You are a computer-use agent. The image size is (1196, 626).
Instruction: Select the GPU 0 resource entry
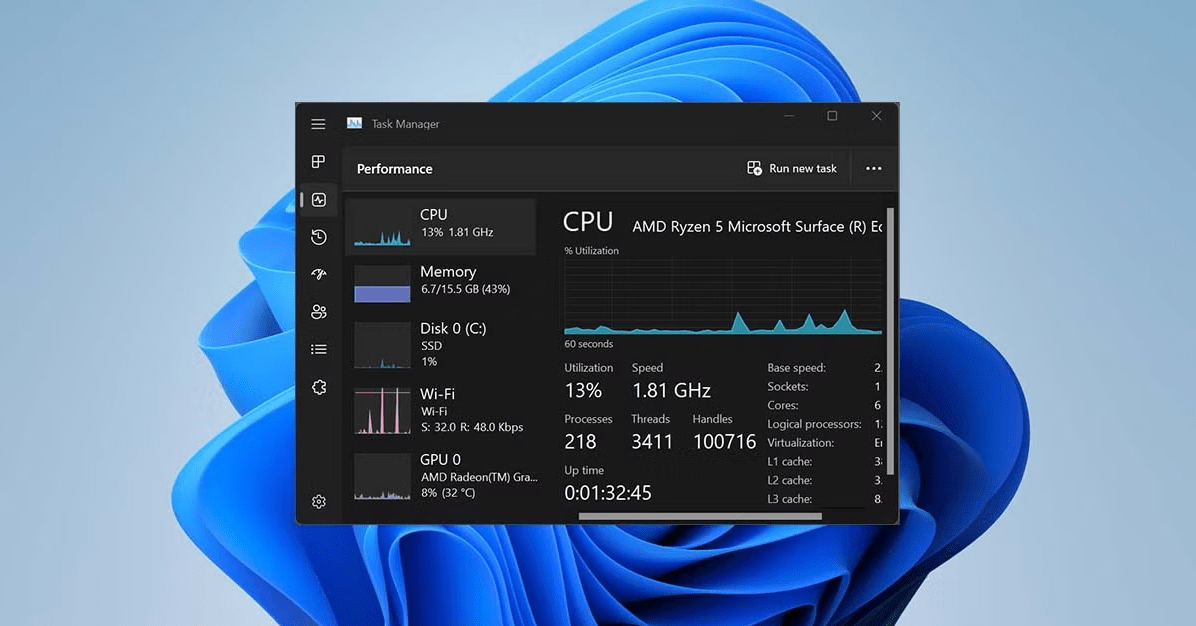tap(441, 476)
